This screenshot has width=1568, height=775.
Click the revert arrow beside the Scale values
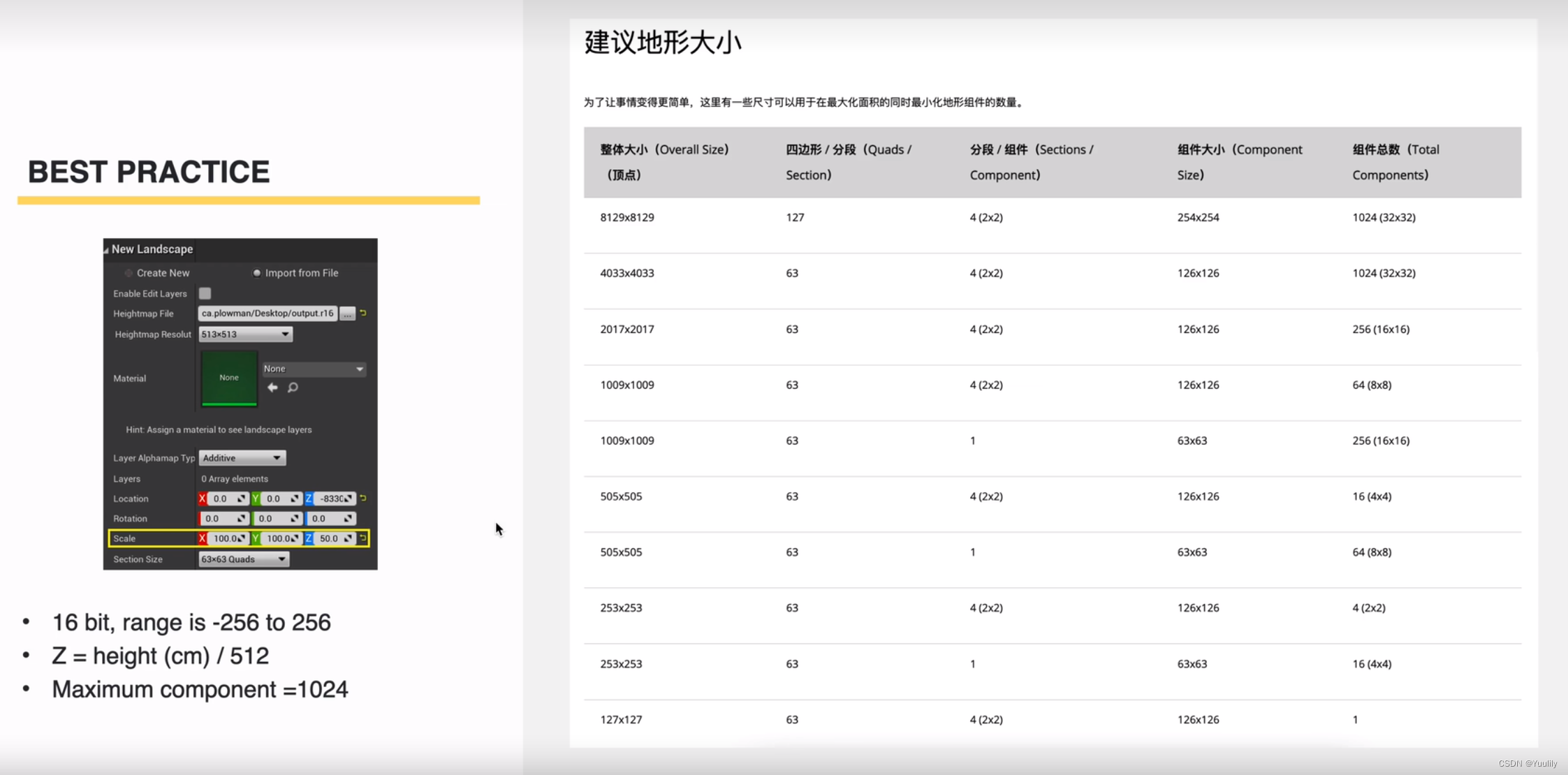[x=363, y=538]
